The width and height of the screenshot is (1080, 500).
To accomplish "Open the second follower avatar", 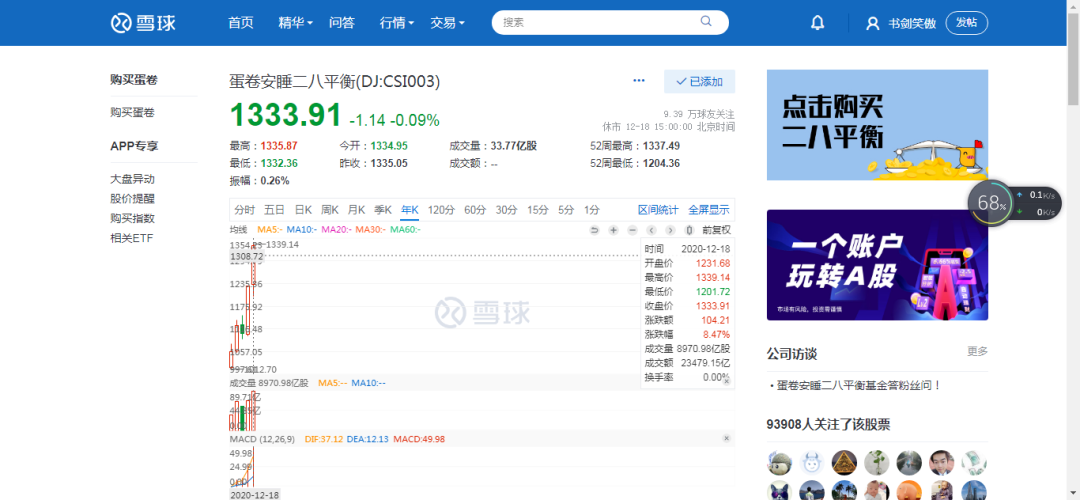I will pyautogui.click(x=811, y=462).
